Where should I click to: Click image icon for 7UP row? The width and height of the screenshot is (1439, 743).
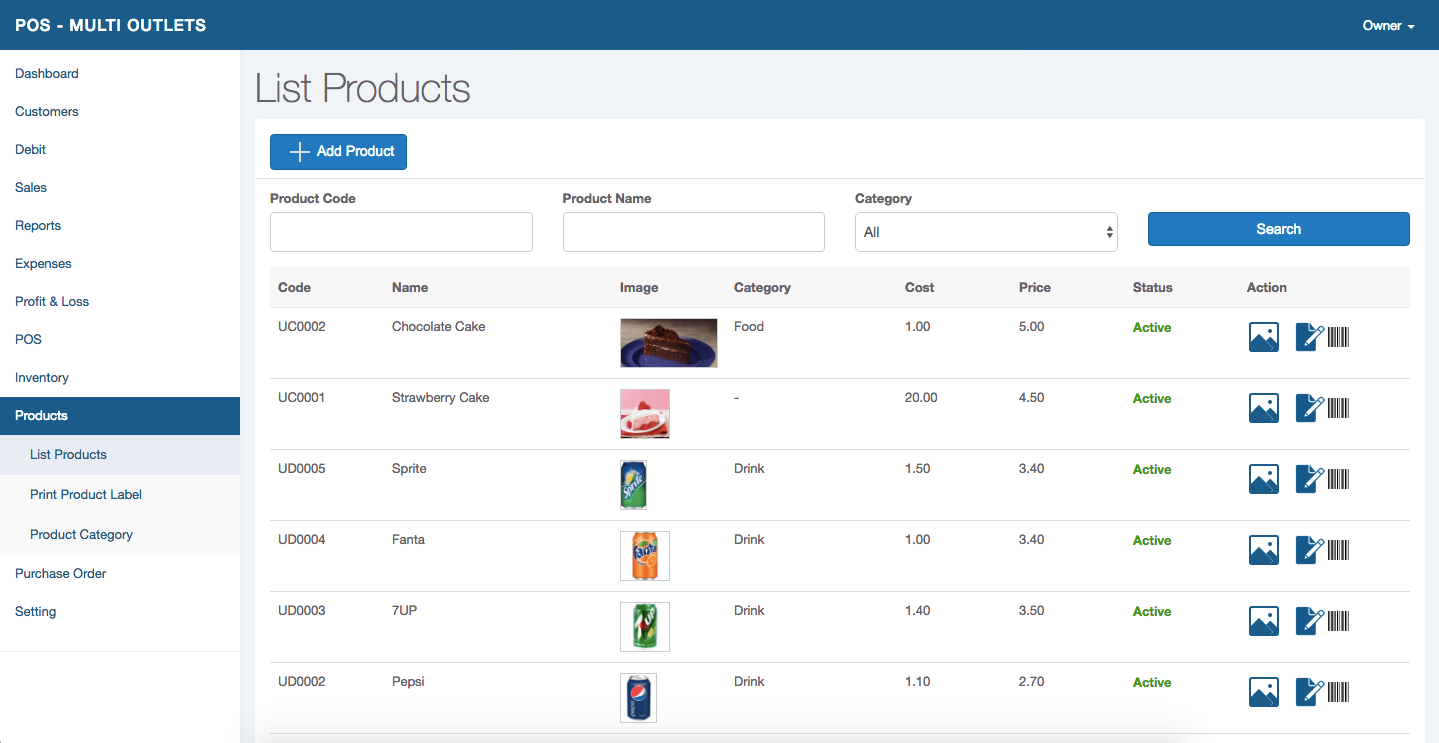coord(1264,621)
